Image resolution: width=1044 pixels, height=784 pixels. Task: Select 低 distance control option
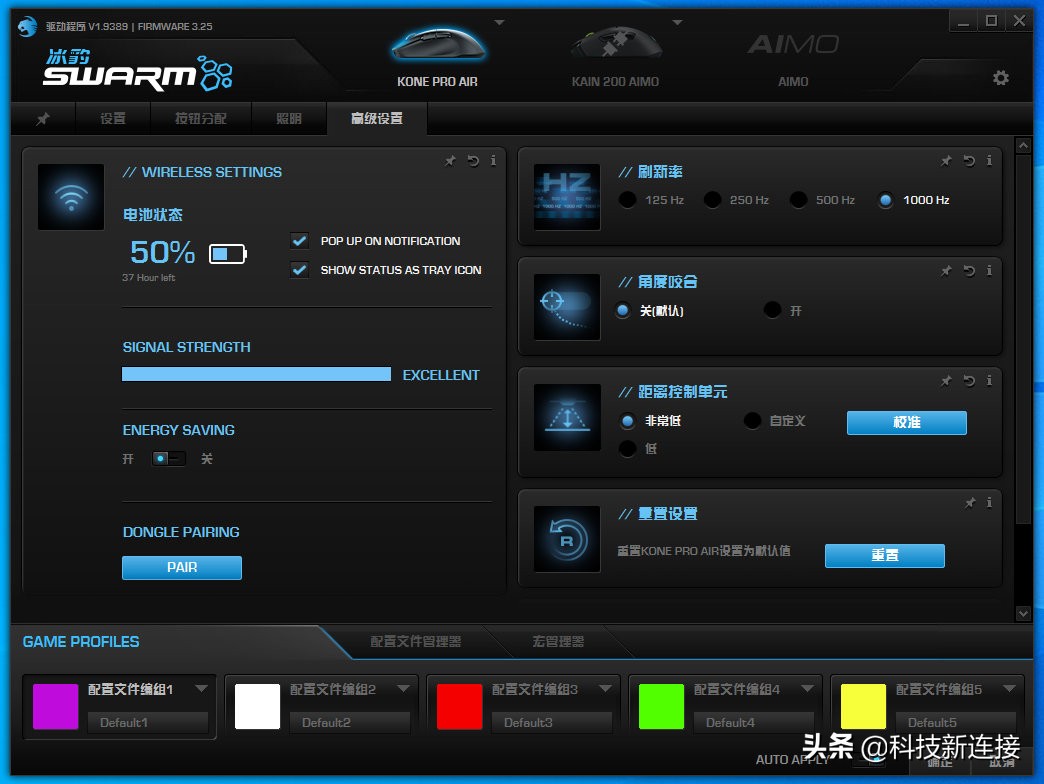[x=627, y=449]
